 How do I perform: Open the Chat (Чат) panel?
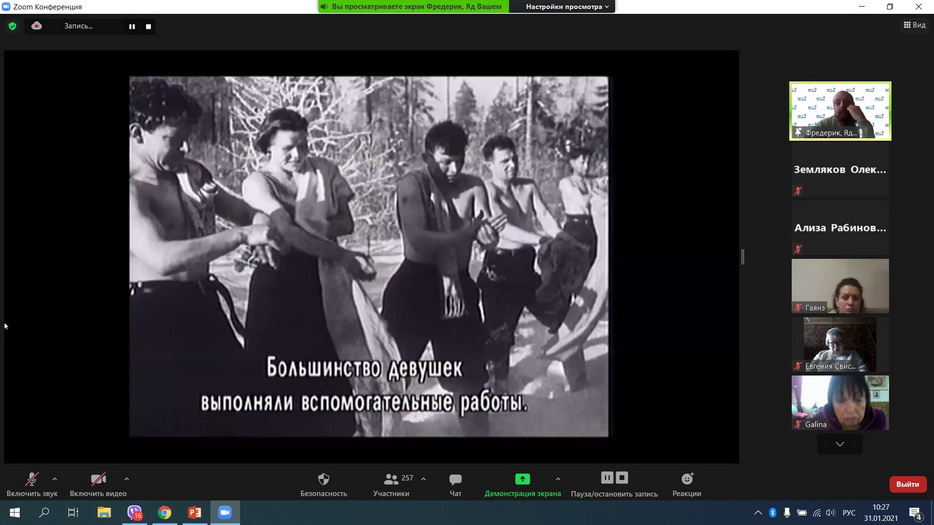(x=455, y=480)
